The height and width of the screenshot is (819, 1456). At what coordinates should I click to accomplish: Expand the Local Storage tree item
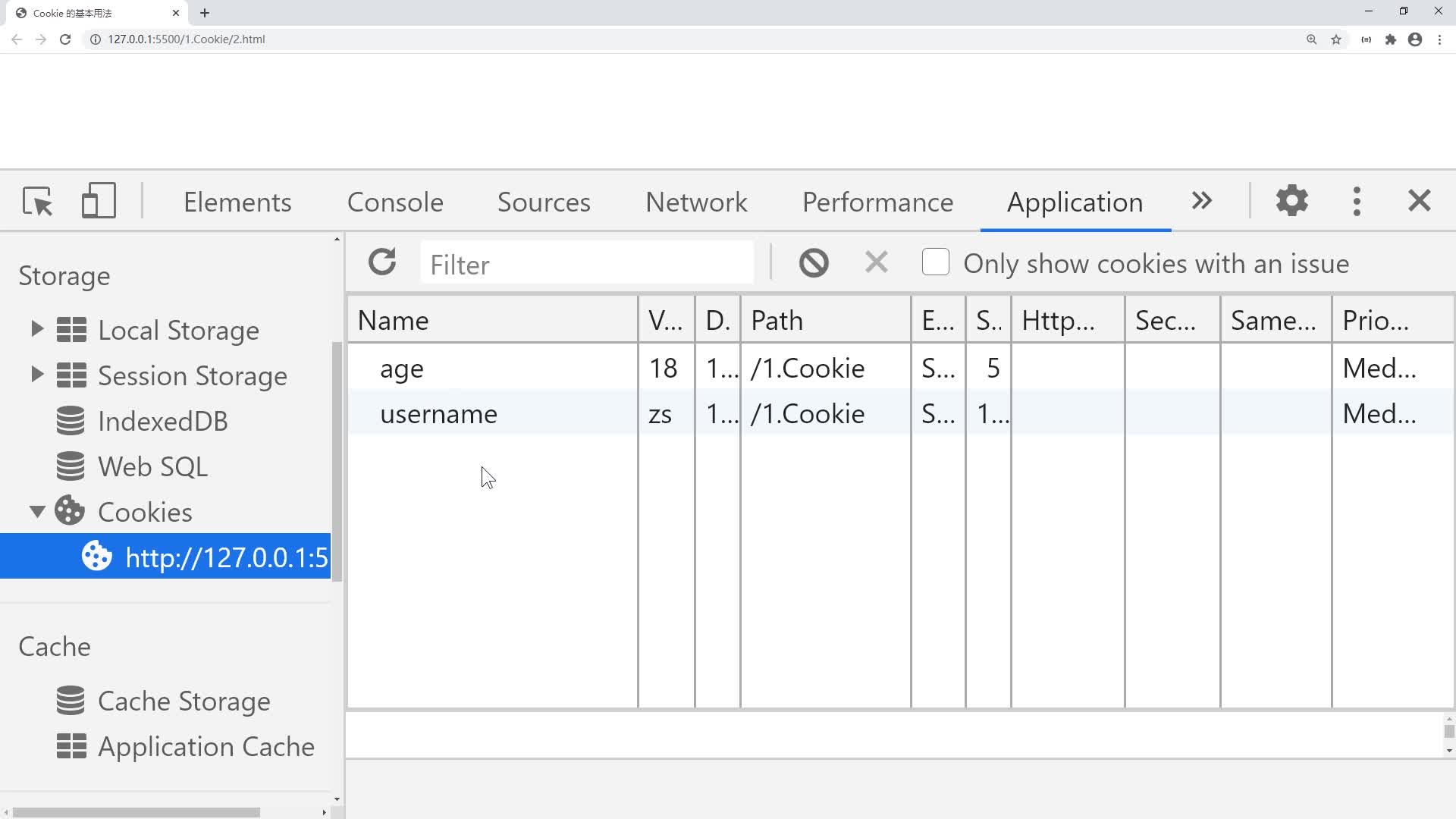tap(36, 329)
